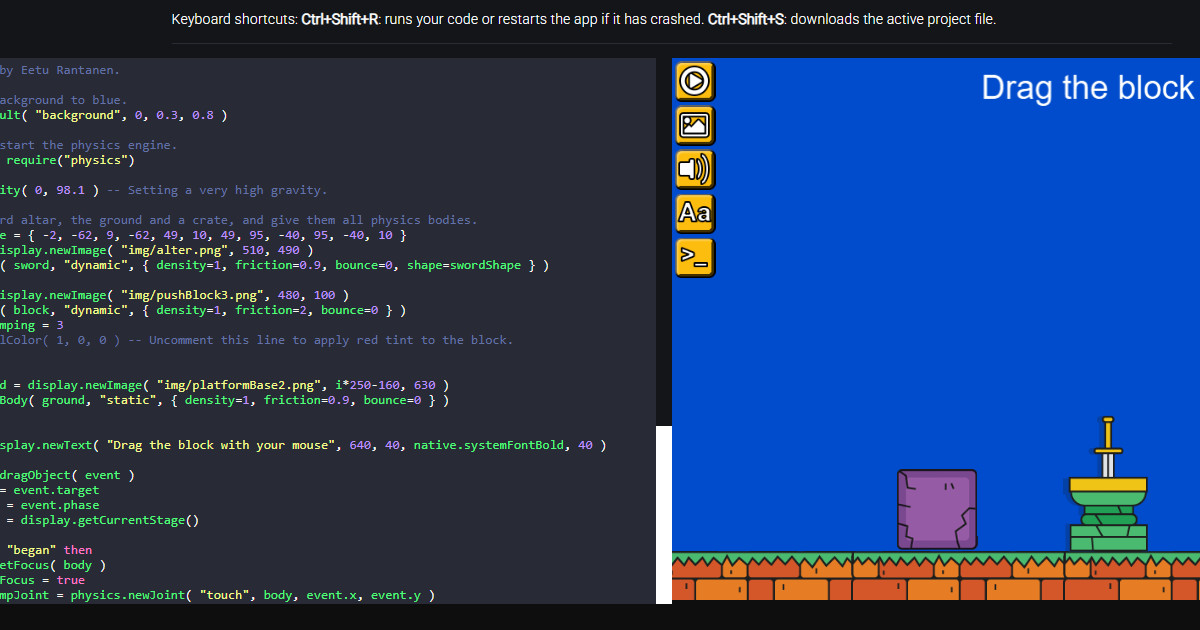1200x630 pixels.
Task: Open the console terminal panel
Action: 695,257
